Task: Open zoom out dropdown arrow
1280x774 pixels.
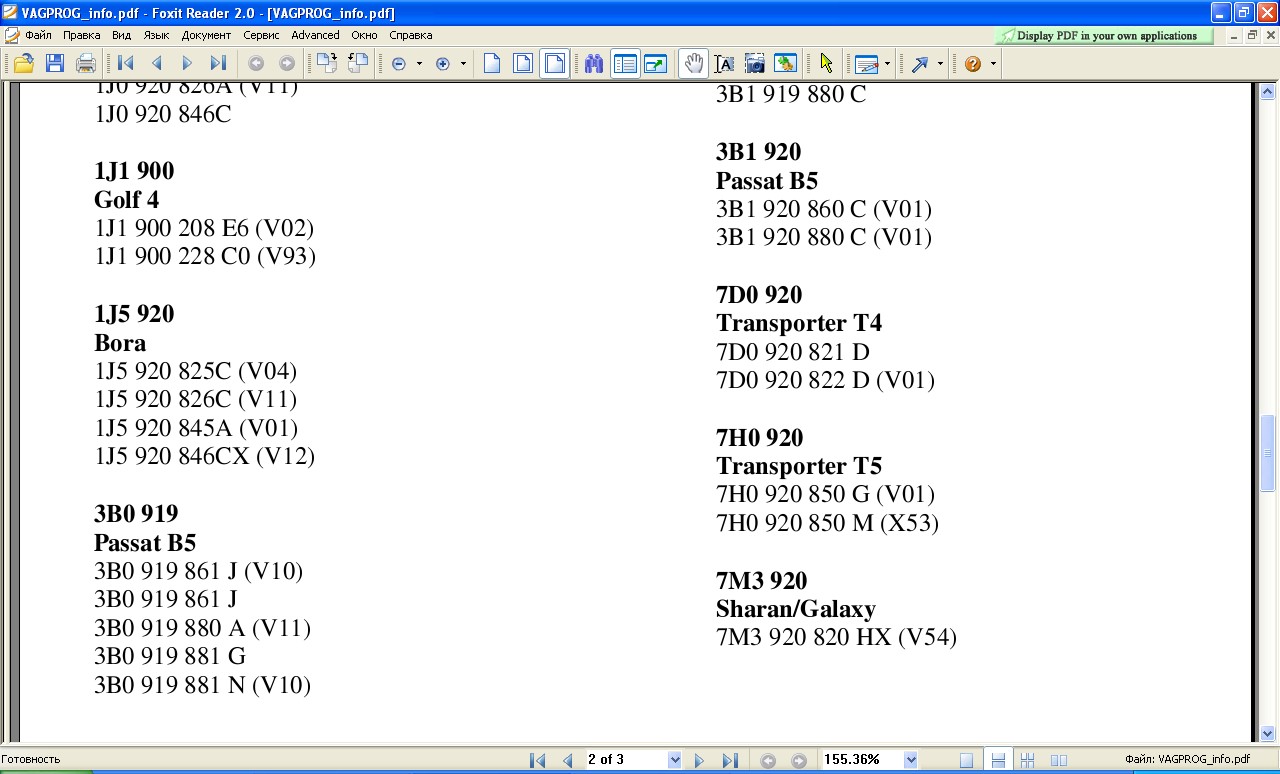Action: pos(419,64)
